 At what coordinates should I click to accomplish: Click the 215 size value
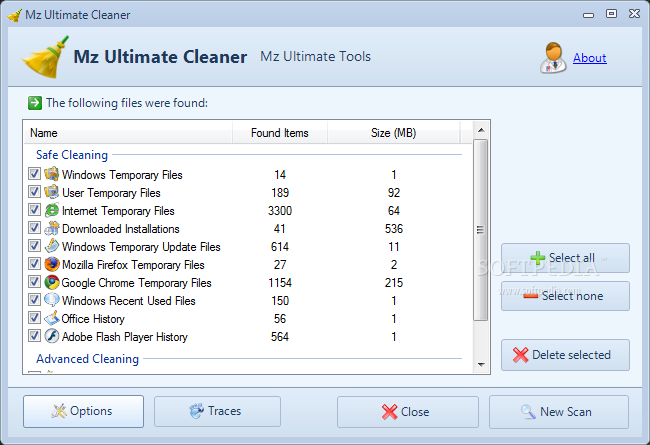[x=394, y=283]
